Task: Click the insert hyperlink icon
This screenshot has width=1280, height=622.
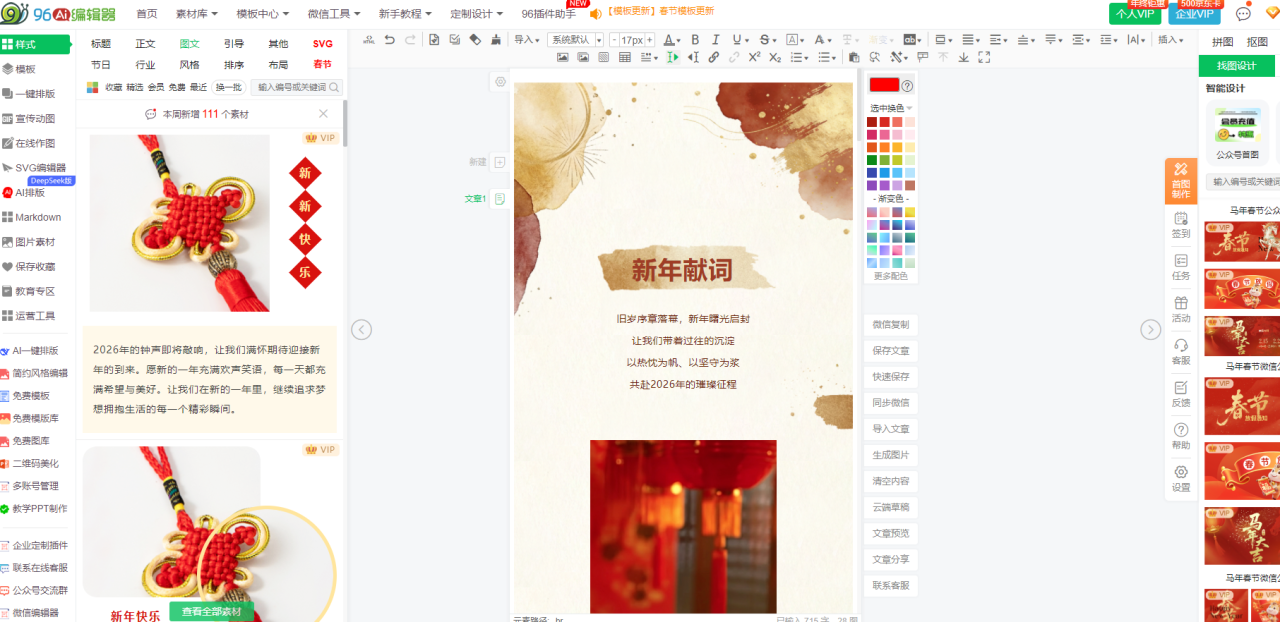Action: (x=713, y=58)
